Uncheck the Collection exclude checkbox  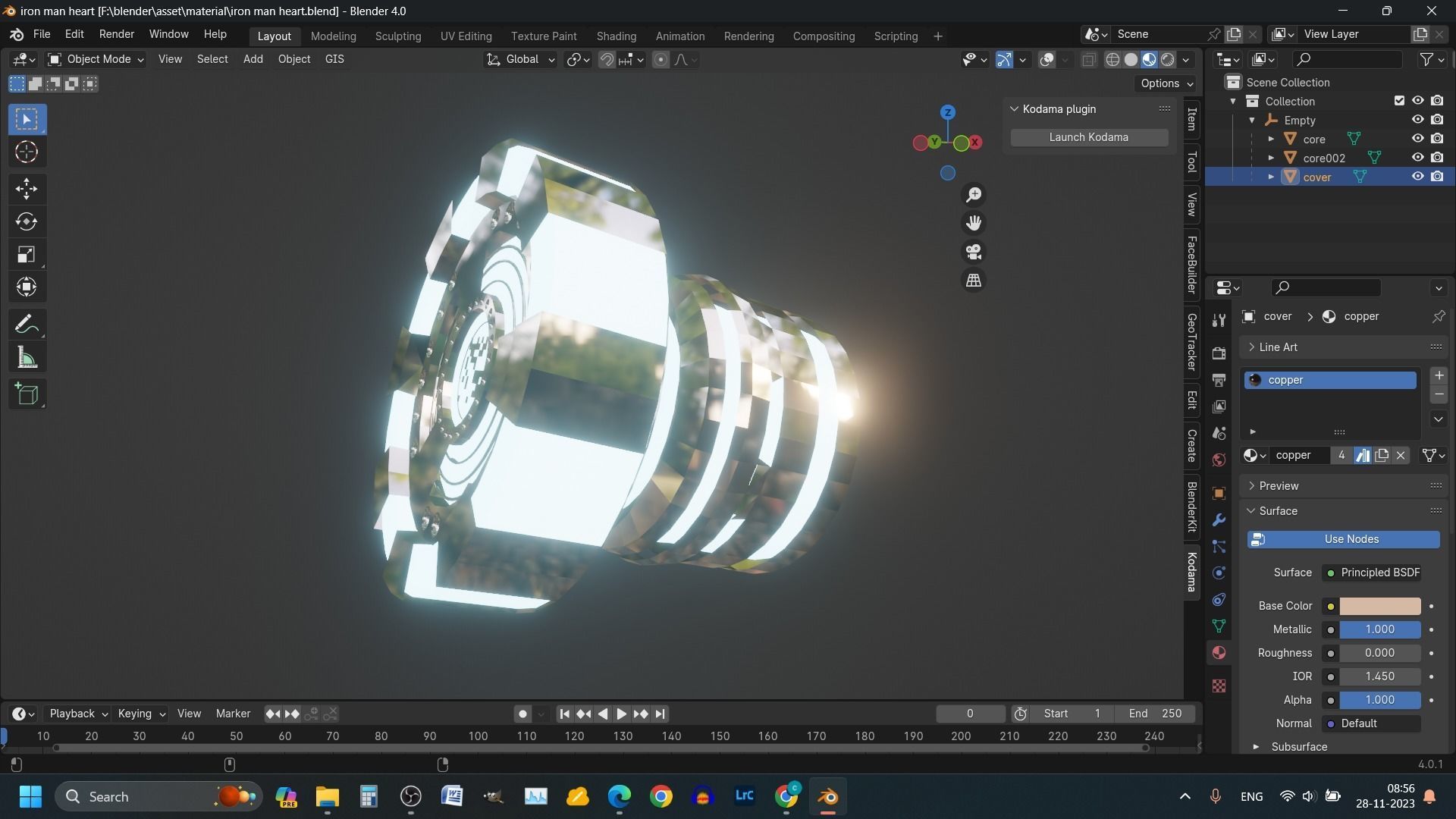[x=1399, y=101]
